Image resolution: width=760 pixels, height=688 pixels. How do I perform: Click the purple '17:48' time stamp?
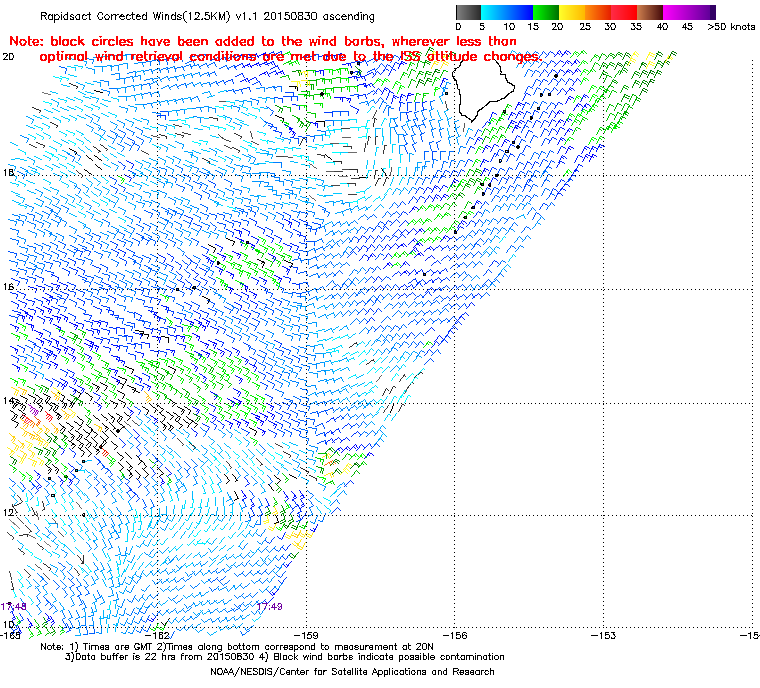[x=14, y=607]
